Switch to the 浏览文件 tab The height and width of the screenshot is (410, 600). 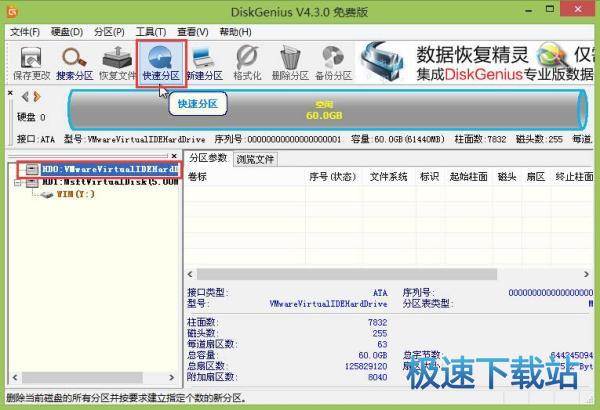(255, 159)
